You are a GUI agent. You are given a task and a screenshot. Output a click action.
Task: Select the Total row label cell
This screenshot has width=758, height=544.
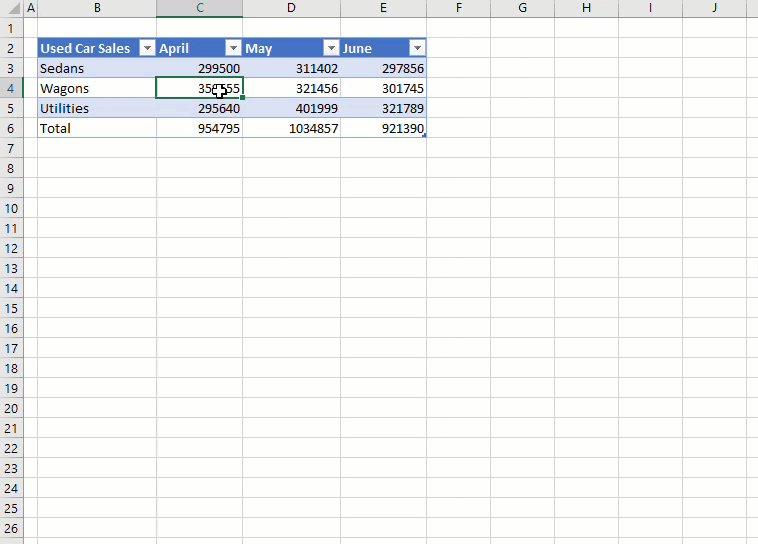tap(96, 128)
